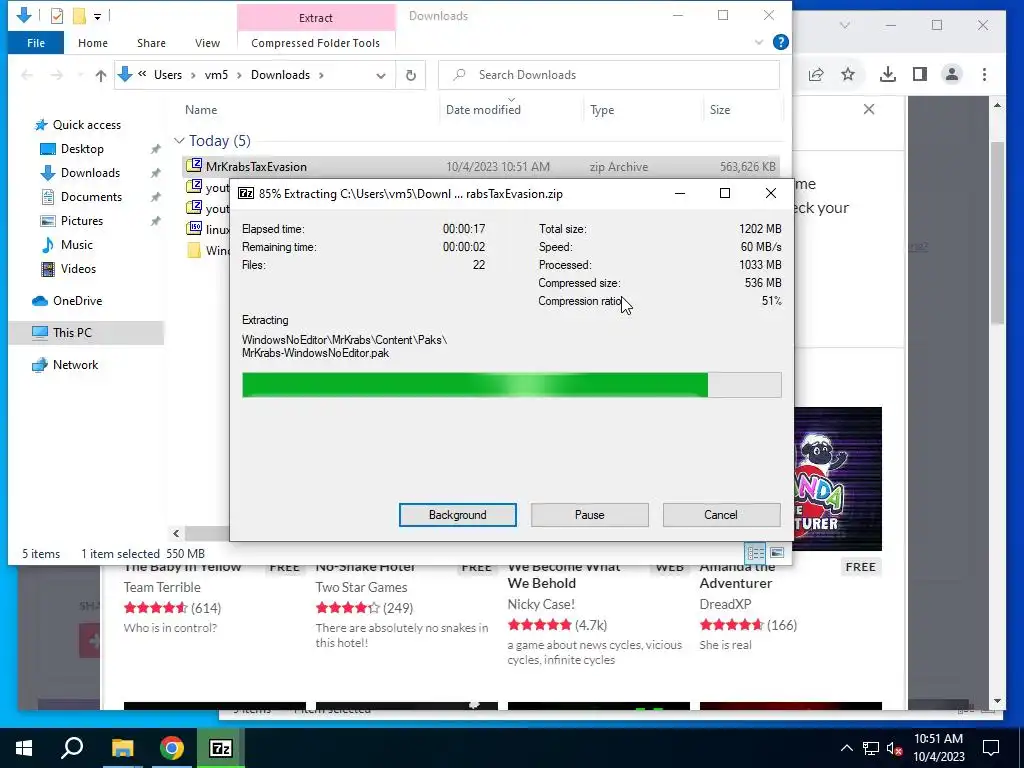
Task: Select Pictures in the sidebar
Action: 82,221
